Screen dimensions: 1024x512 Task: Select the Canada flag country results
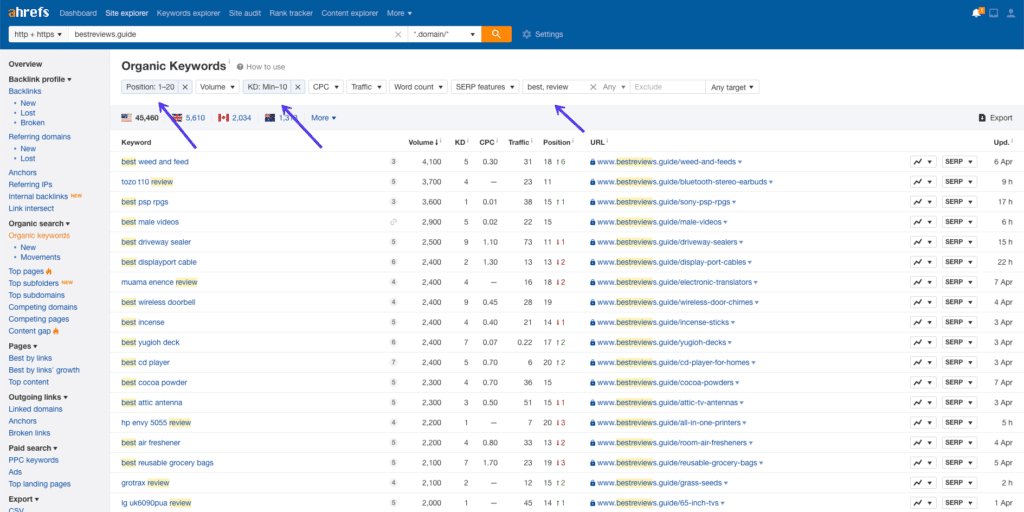tap(235, 118)
